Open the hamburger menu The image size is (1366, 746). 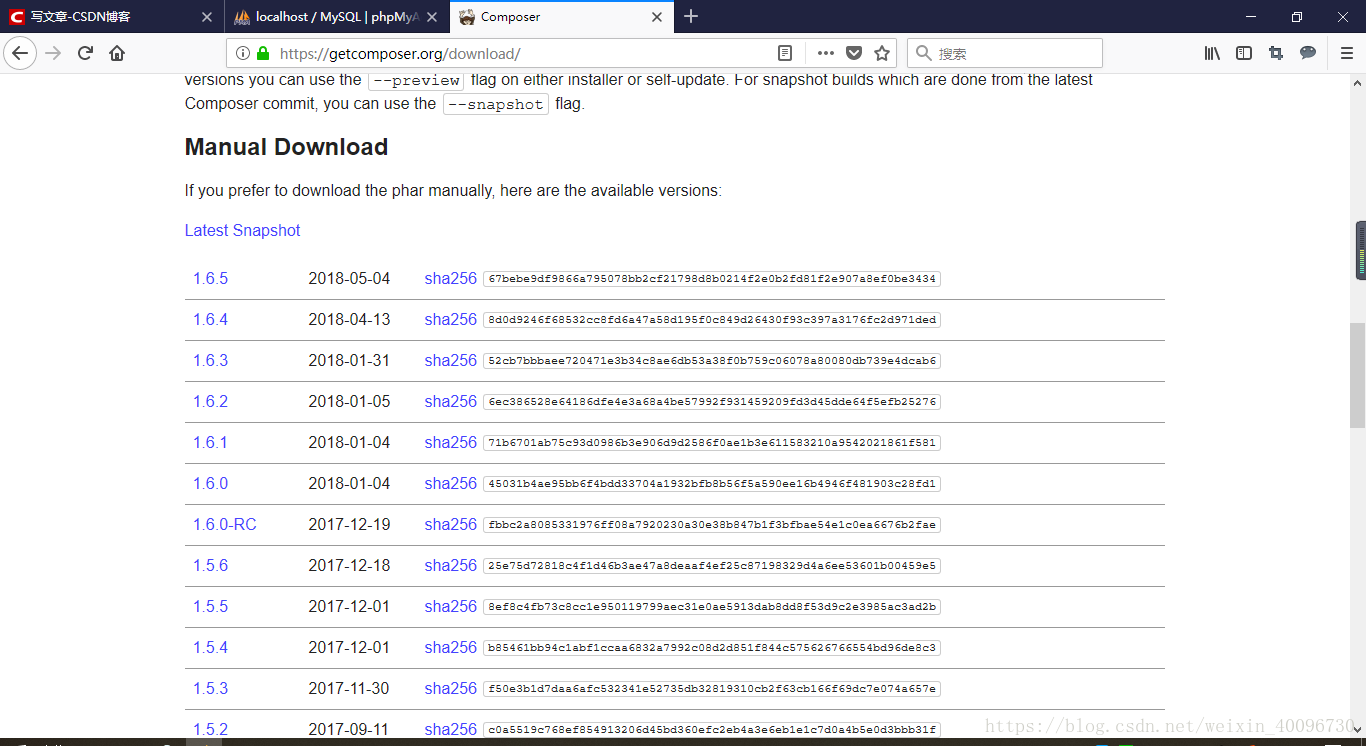tap(1346, 53)
